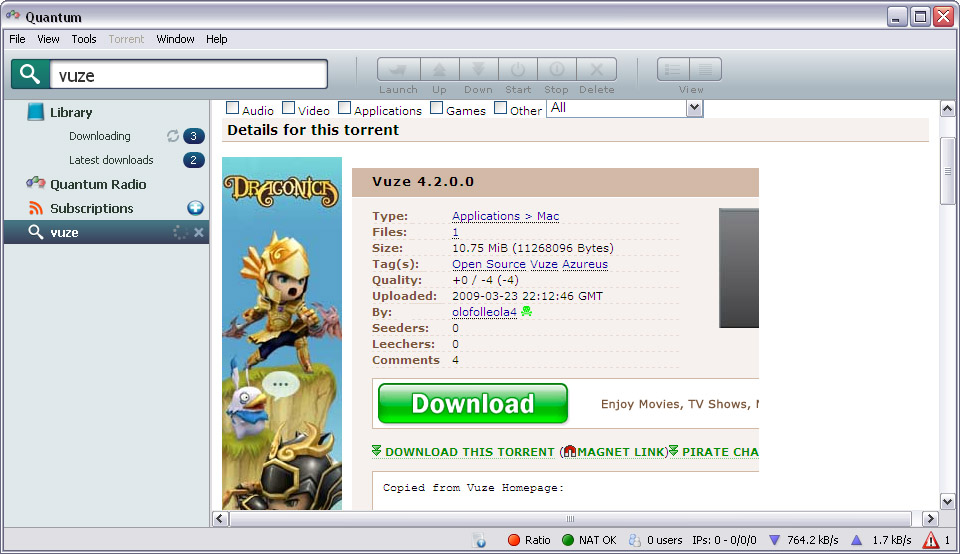
Task: Click the horizontal scrollbar thumb
Action: (570, 518)
